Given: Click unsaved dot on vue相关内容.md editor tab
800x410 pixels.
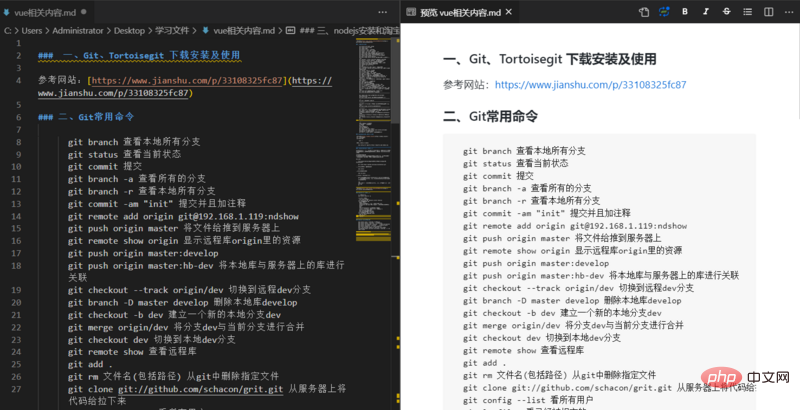Looking at the screenshot, I should (x=84, y=11).
